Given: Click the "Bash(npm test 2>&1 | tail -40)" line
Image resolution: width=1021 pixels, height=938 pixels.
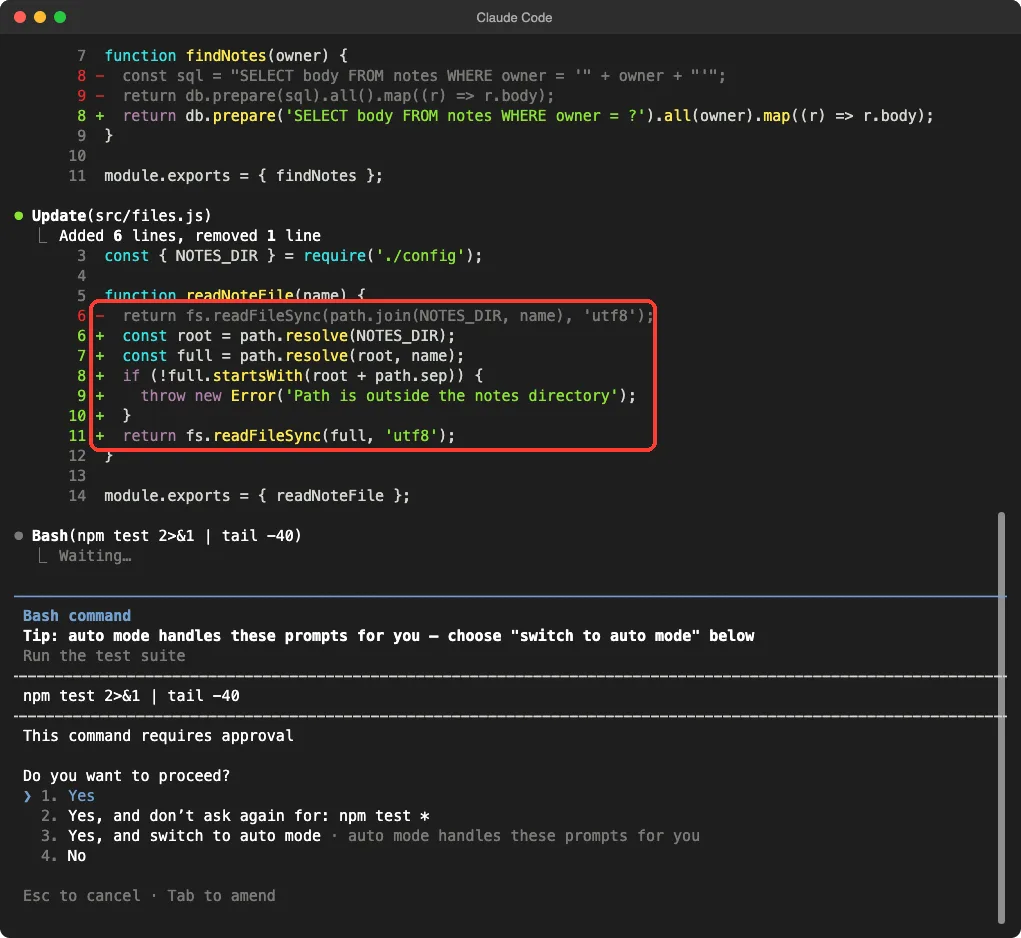Looking at the screenshot, I should coord(166,536).
